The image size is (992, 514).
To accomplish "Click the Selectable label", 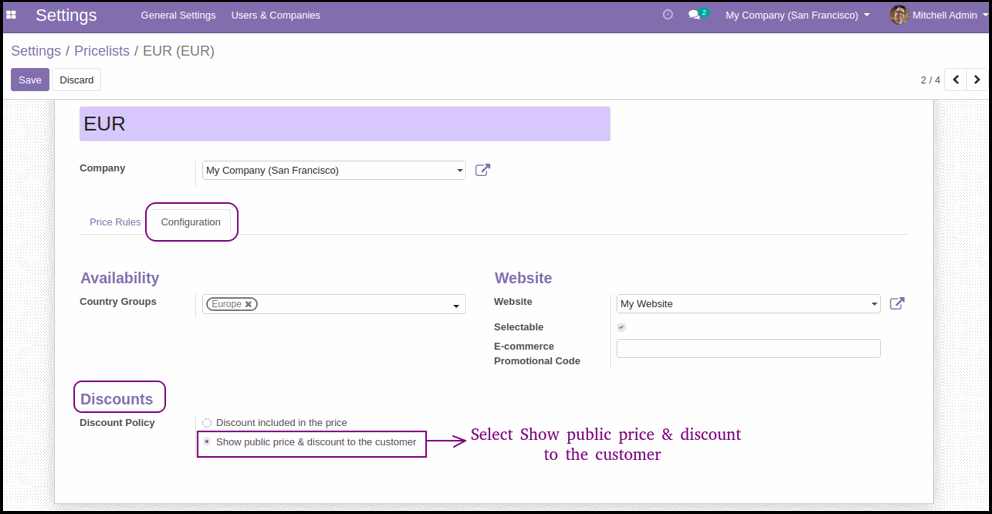I will [519, 327].
